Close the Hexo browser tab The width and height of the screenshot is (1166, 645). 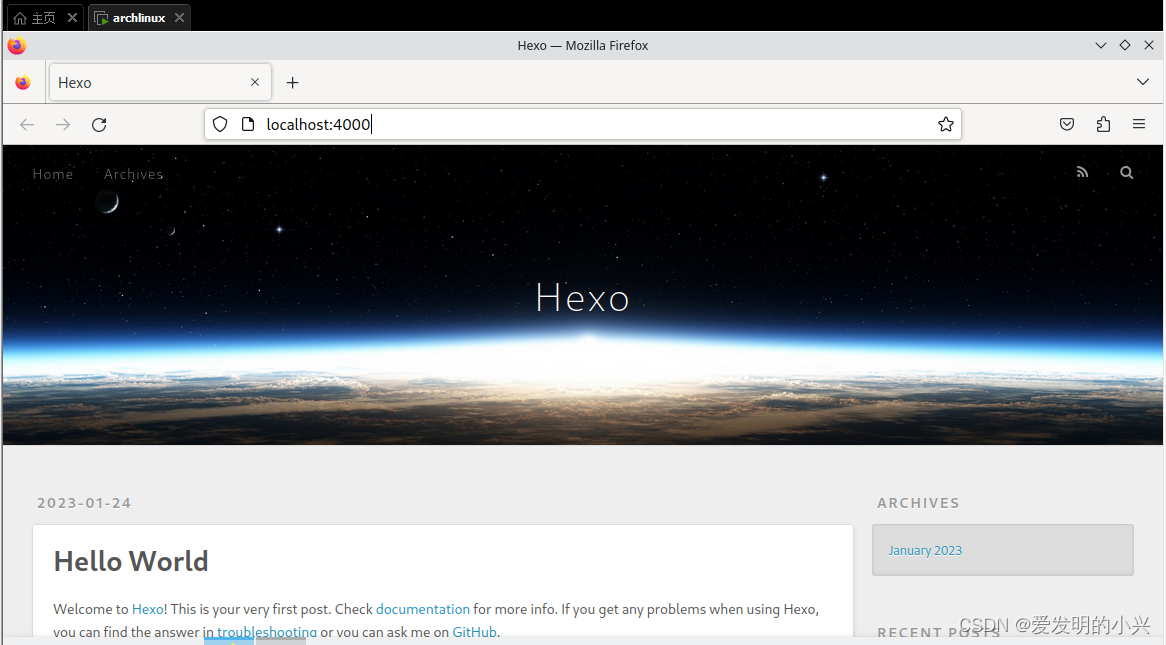255,82
